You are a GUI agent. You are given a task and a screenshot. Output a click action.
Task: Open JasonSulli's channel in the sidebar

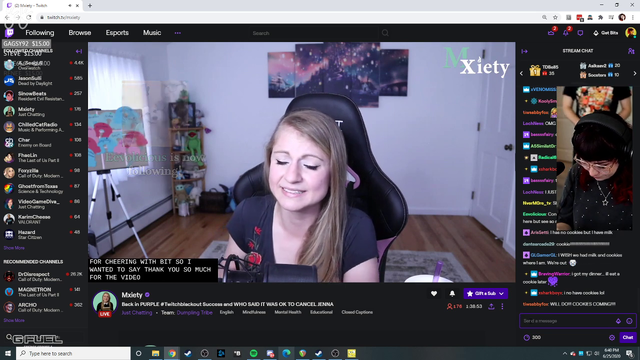pyautogui.click(x=44, y=80)
